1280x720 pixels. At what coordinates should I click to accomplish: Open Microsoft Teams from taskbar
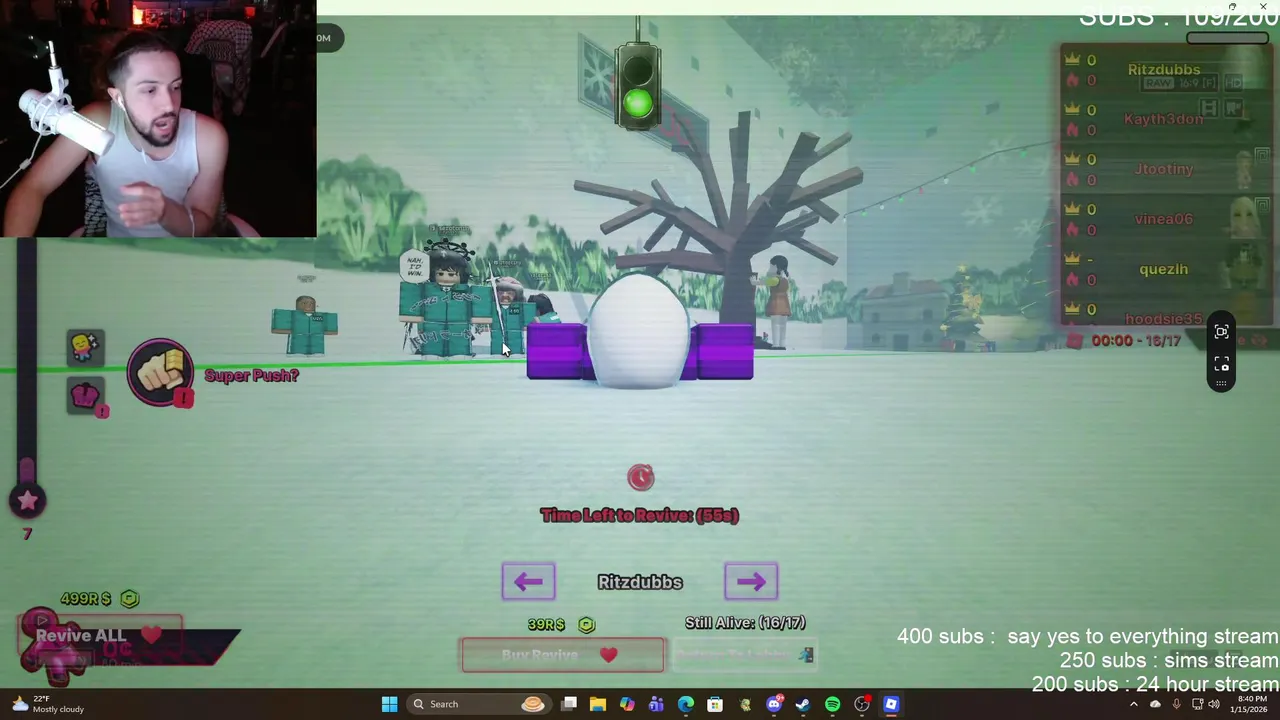pyautogui.click(x=656, y=704)
